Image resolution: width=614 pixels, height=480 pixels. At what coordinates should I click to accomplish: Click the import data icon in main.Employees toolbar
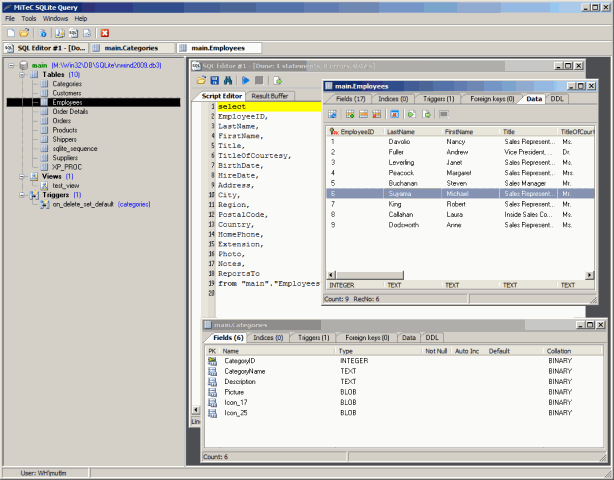[412, 114]
